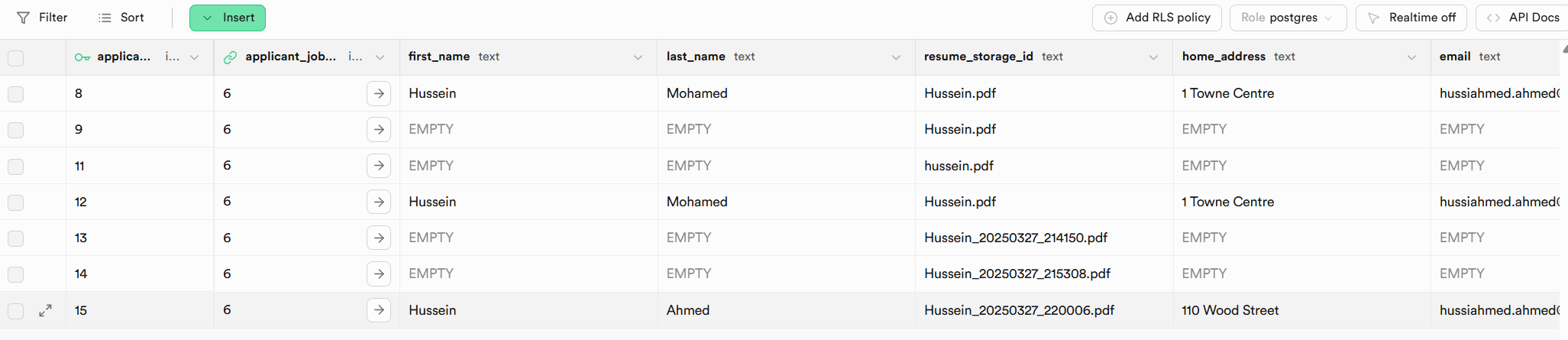
Task: Open the Filter options
Action: point(42,18)
